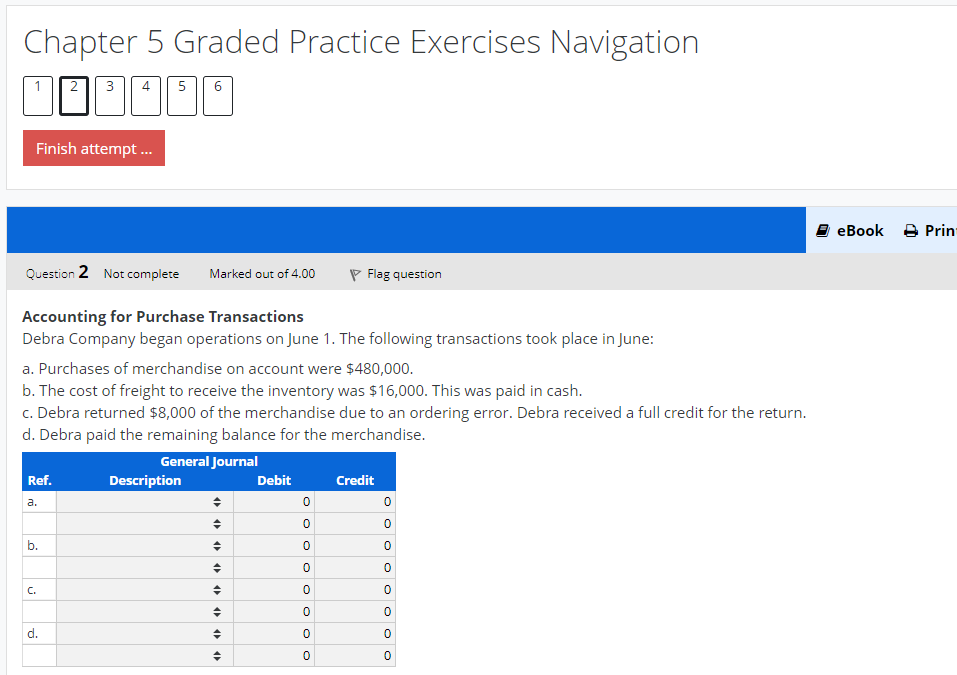Navigate to question 1
This screenshot has width=957, height=675.
coord(37,95)
